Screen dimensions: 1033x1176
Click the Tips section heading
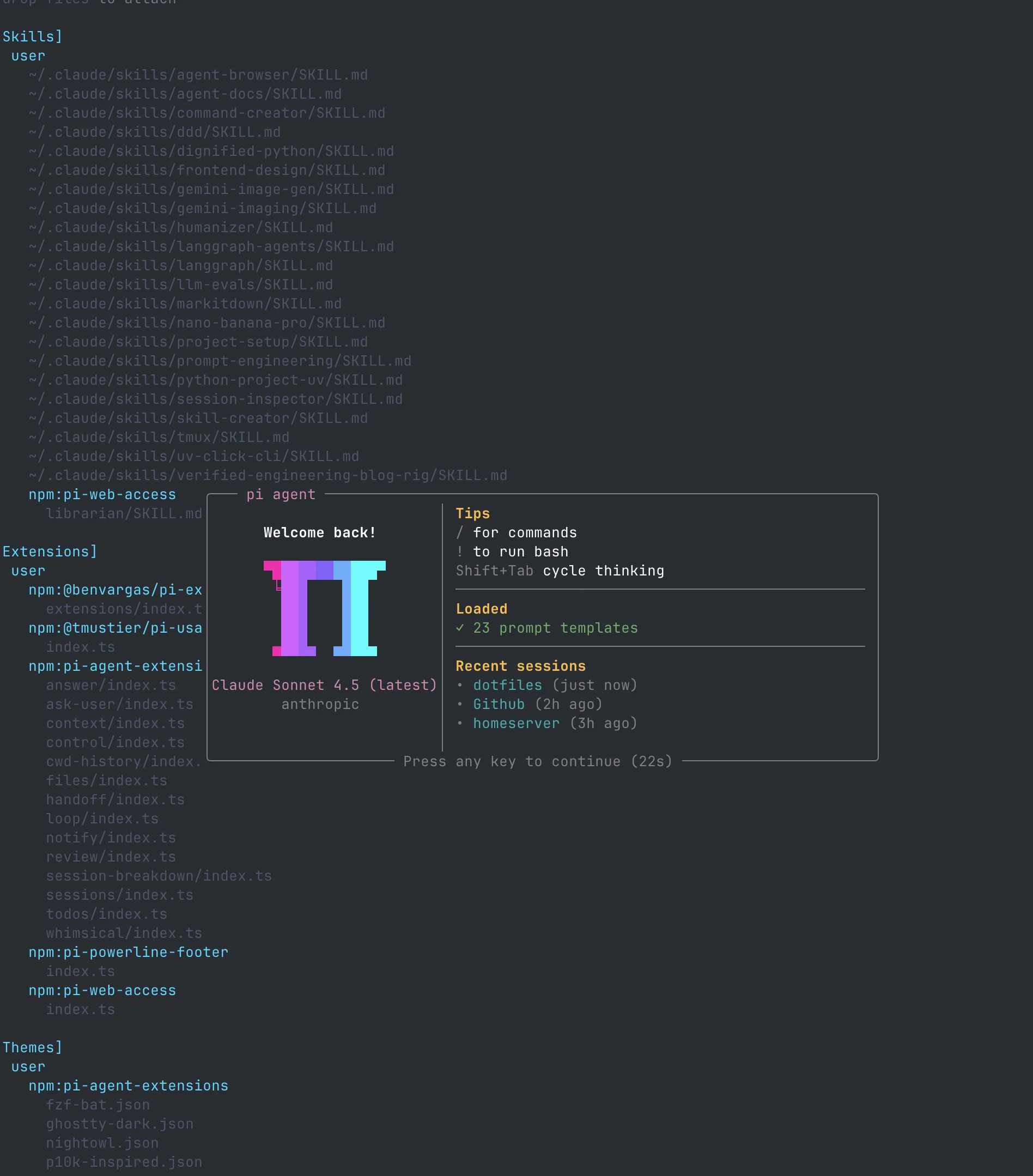point(473,513)
